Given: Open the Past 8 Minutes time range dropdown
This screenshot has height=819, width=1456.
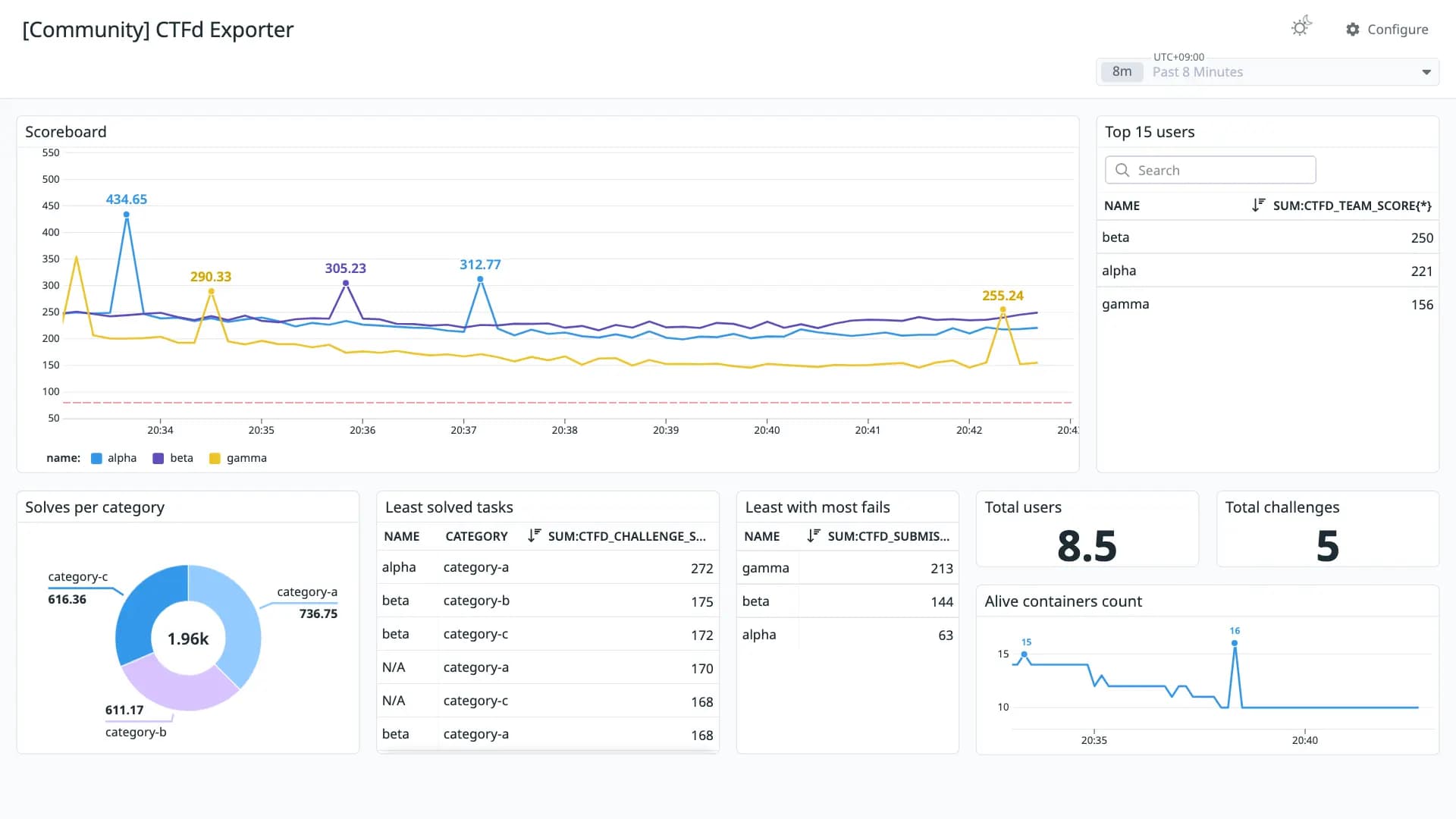Looking at the screenshot, I should (x=1267, y=72).
